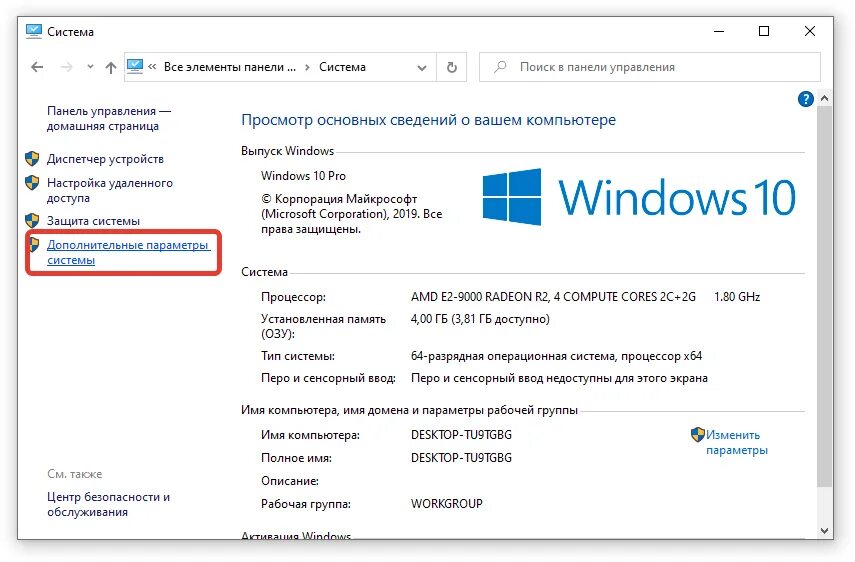855x562 pixels.
Task: Close the Система window
Action: pyautogui.click(x=810, y=32)
